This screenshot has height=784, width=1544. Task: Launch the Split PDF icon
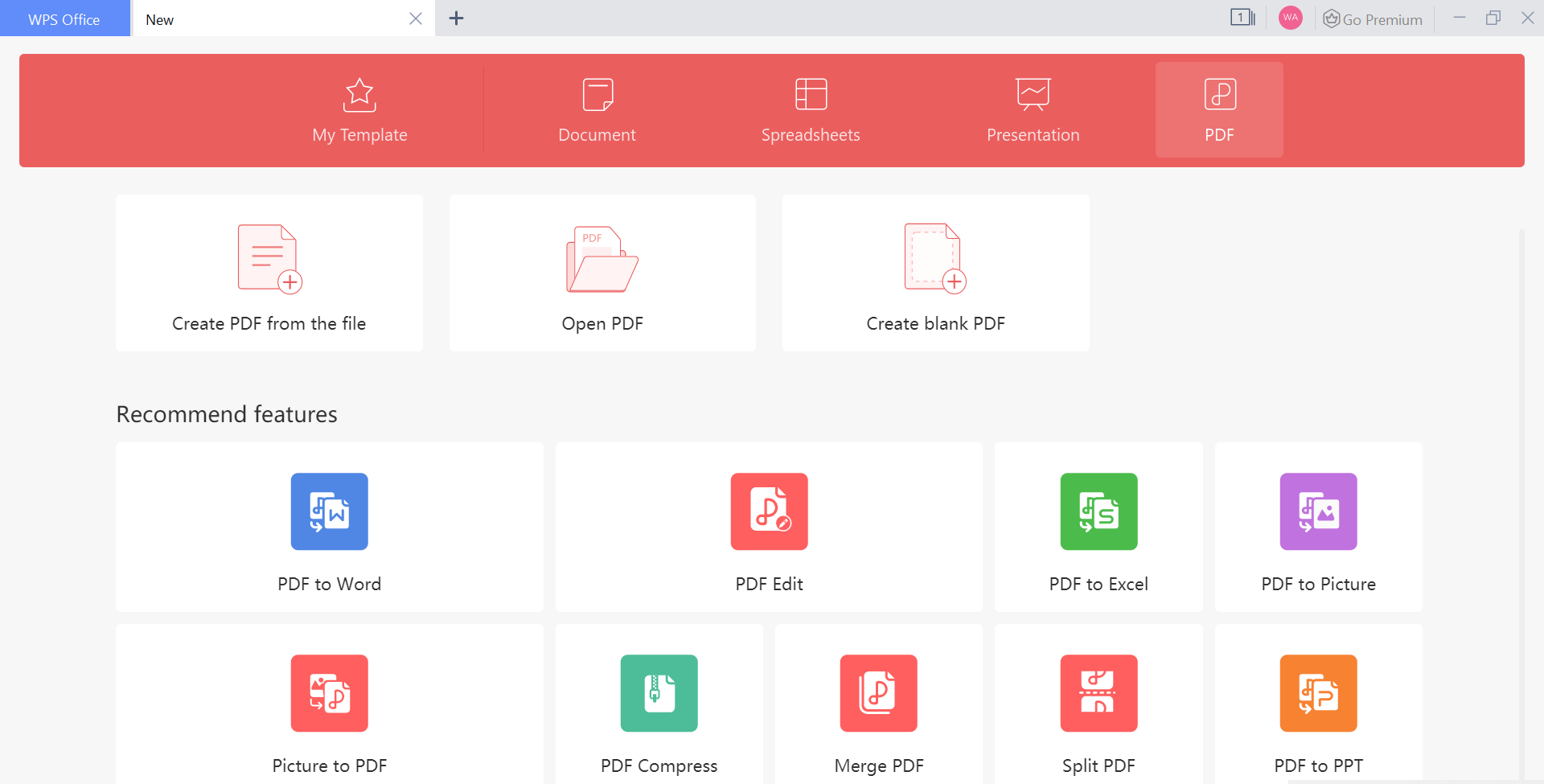tap(1099, 693)
